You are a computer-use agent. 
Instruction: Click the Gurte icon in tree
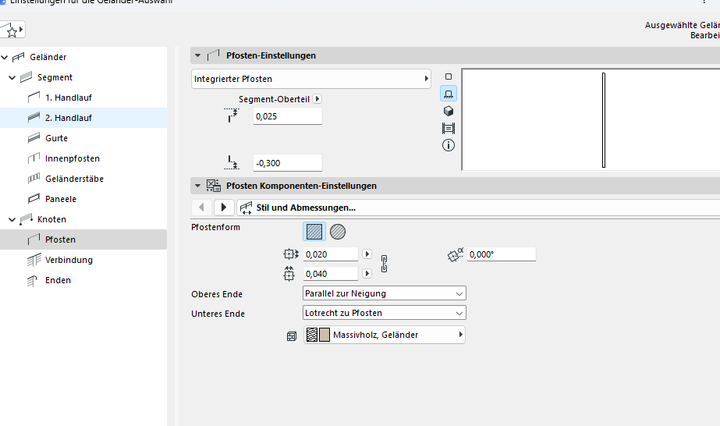tap(34, 138)
